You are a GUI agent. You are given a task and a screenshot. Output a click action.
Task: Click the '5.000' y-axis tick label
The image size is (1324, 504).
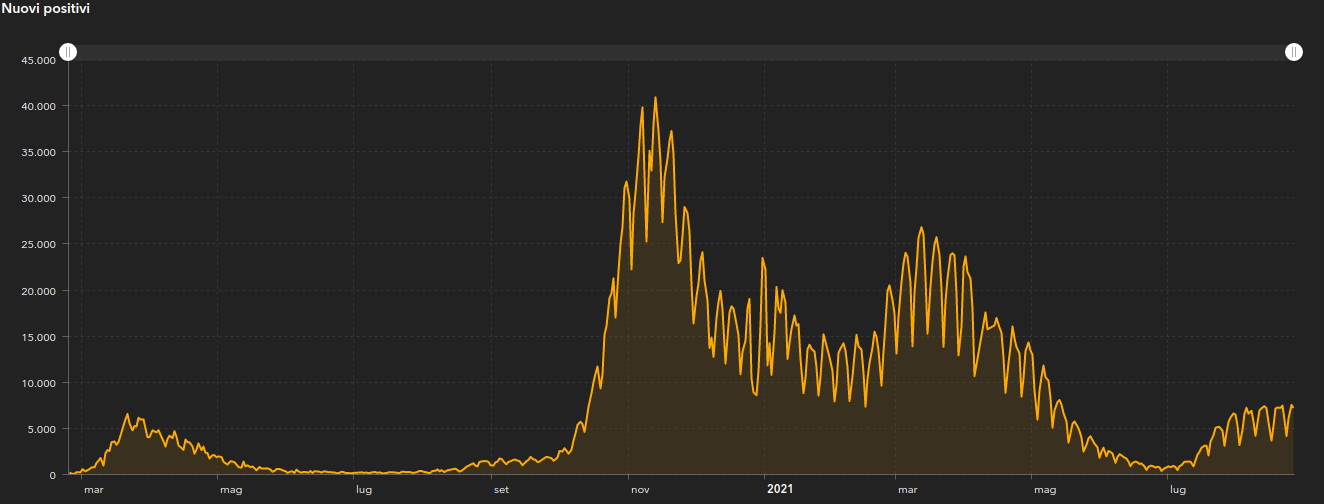click(41, 429)
